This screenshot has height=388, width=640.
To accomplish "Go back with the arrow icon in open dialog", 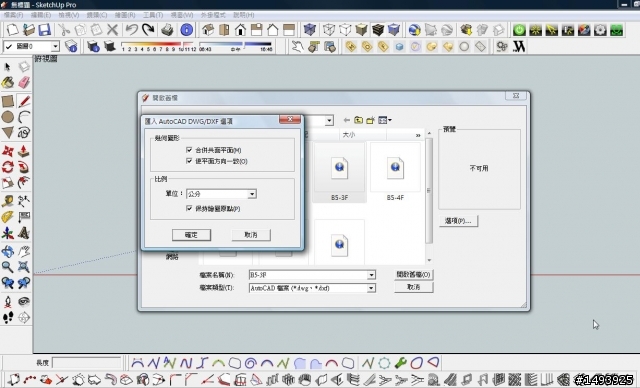I will pos(347,120).
